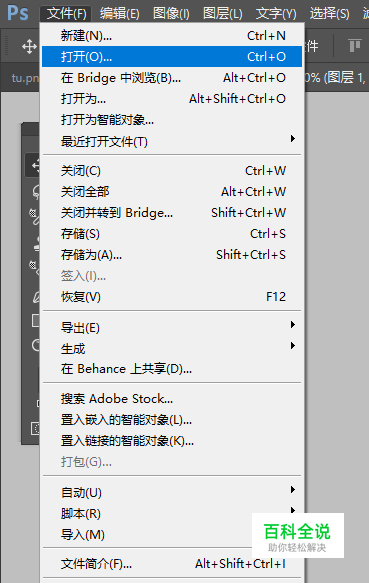Select 存储为(A)... menu item
Screen dimensions: 369x583
tap(172, 255)
